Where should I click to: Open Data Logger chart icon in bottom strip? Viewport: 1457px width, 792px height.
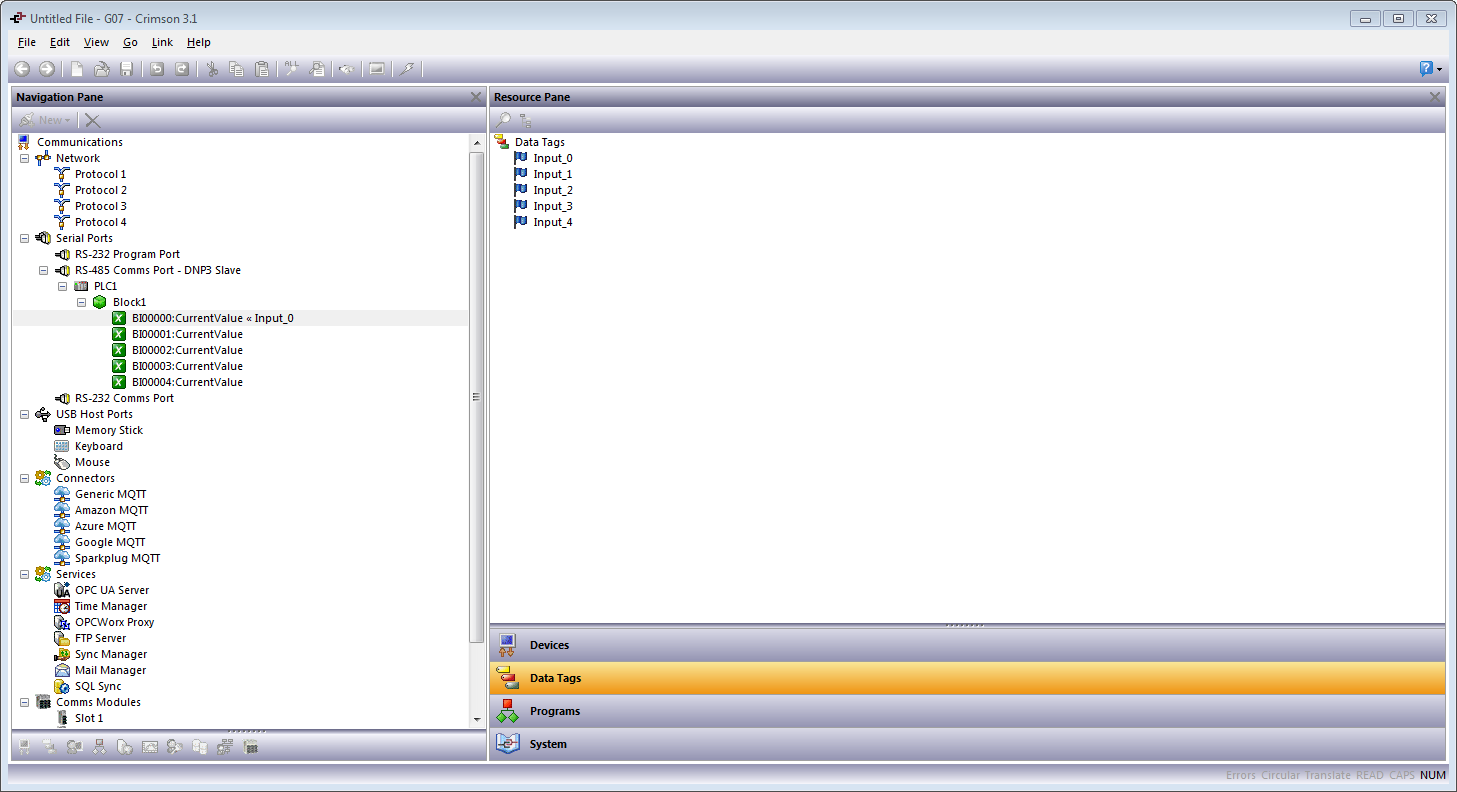(149, 746)
